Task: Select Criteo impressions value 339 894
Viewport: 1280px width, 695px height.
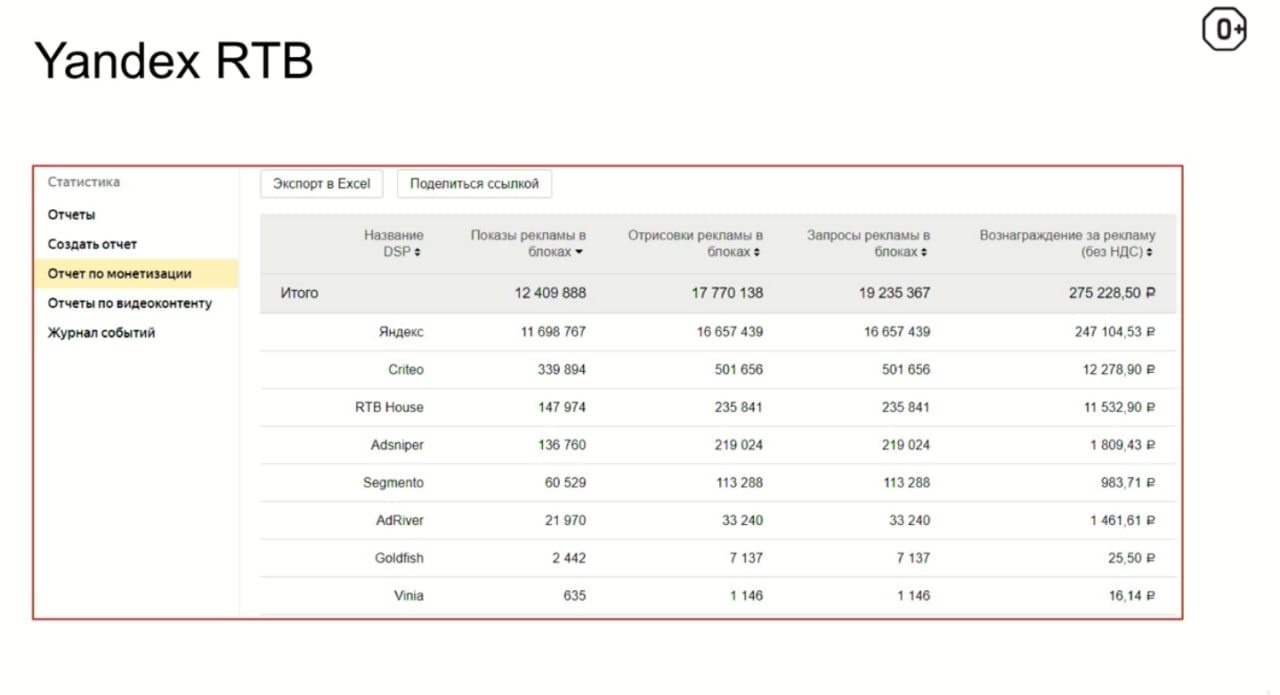Action: tap(562, 369)
